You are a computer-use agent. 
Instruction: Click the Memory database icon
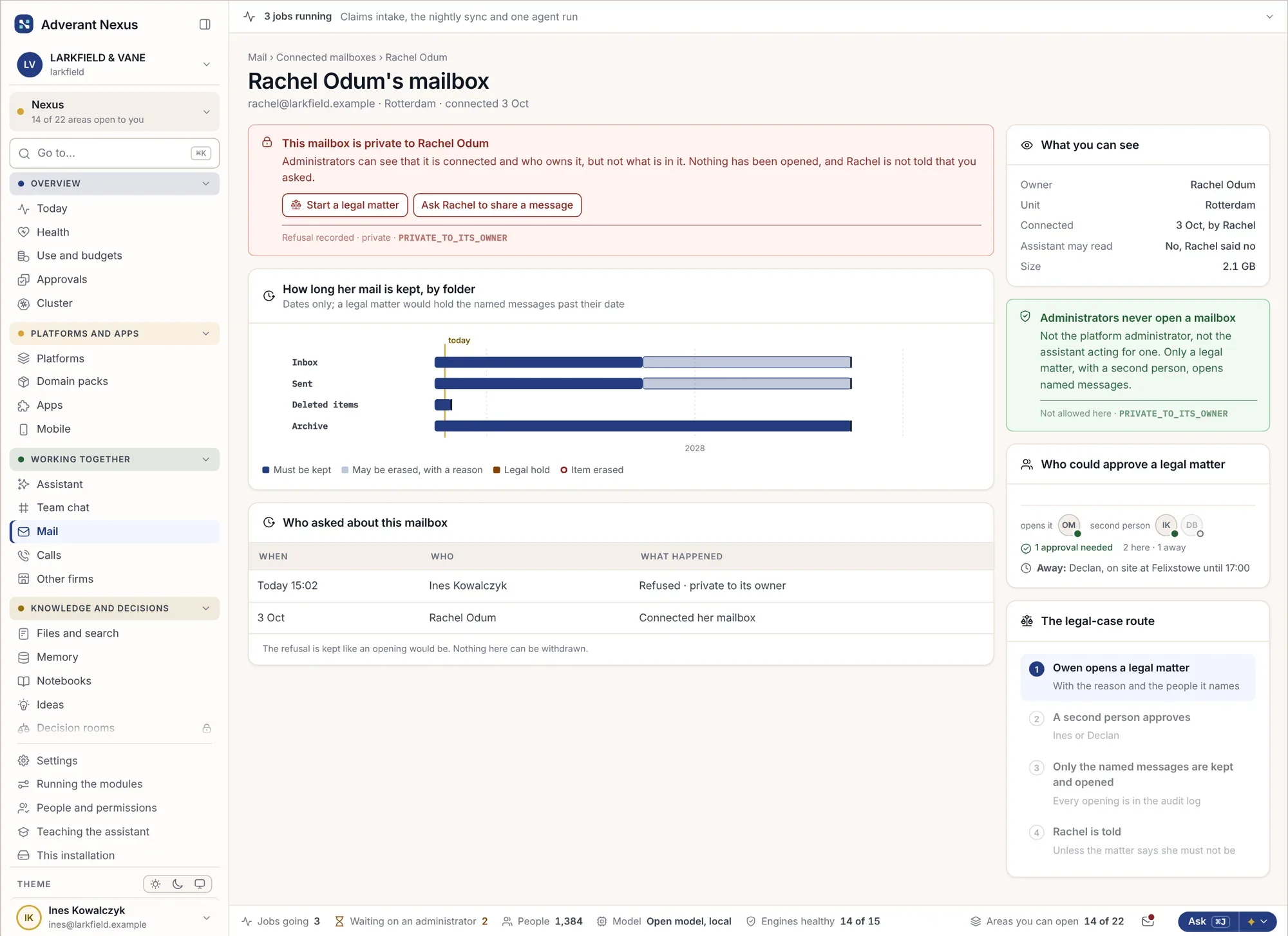24,657
